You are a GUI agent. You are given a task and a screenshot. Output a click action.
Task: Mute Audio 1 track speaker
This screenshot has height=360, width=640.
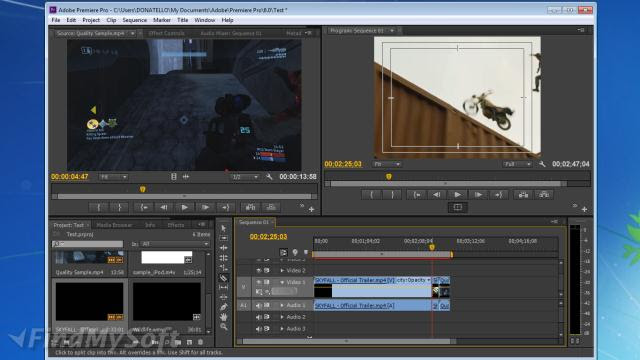tap(258, 305)
